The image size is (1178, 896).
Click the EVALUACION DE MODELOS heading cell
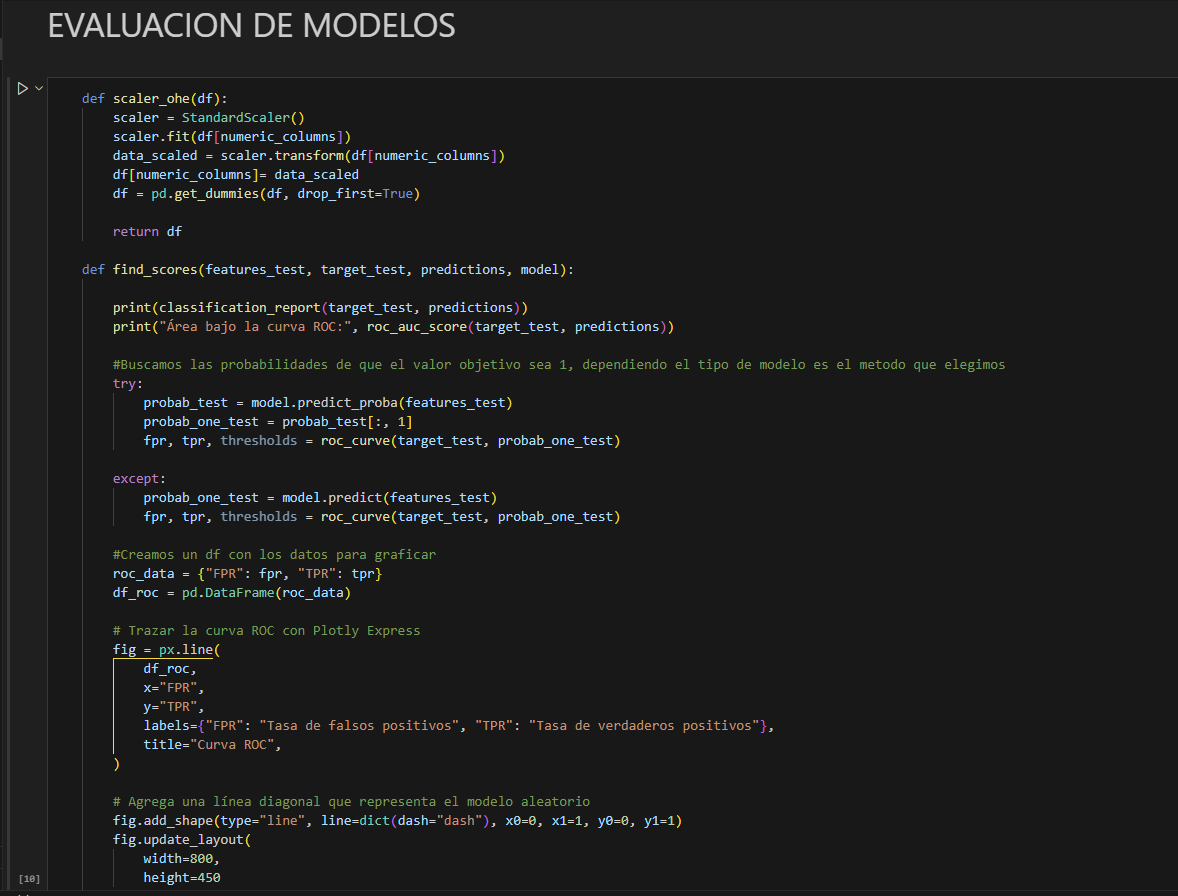(x=251, y=27)
